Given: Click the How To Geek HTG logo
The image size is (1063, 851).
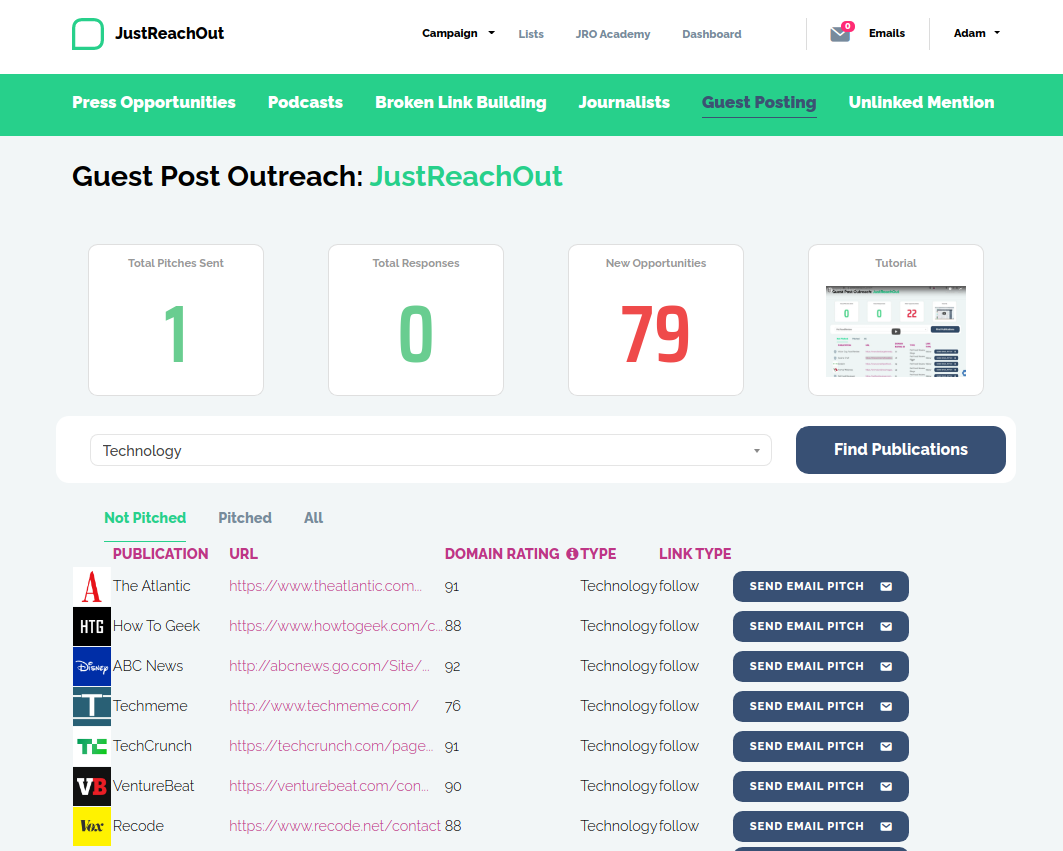Looking at the screenshot, I should (x=92, y=627).
